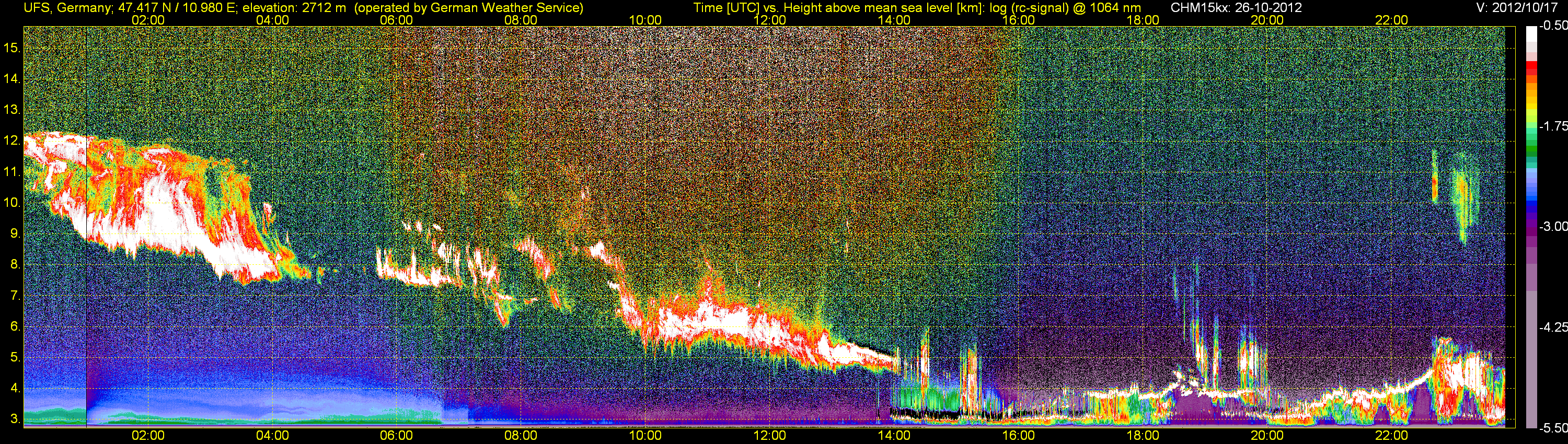The image size is (1568, 444).
Task: Click '22:00' on the top time axis
Action: tap(1391, 20)
